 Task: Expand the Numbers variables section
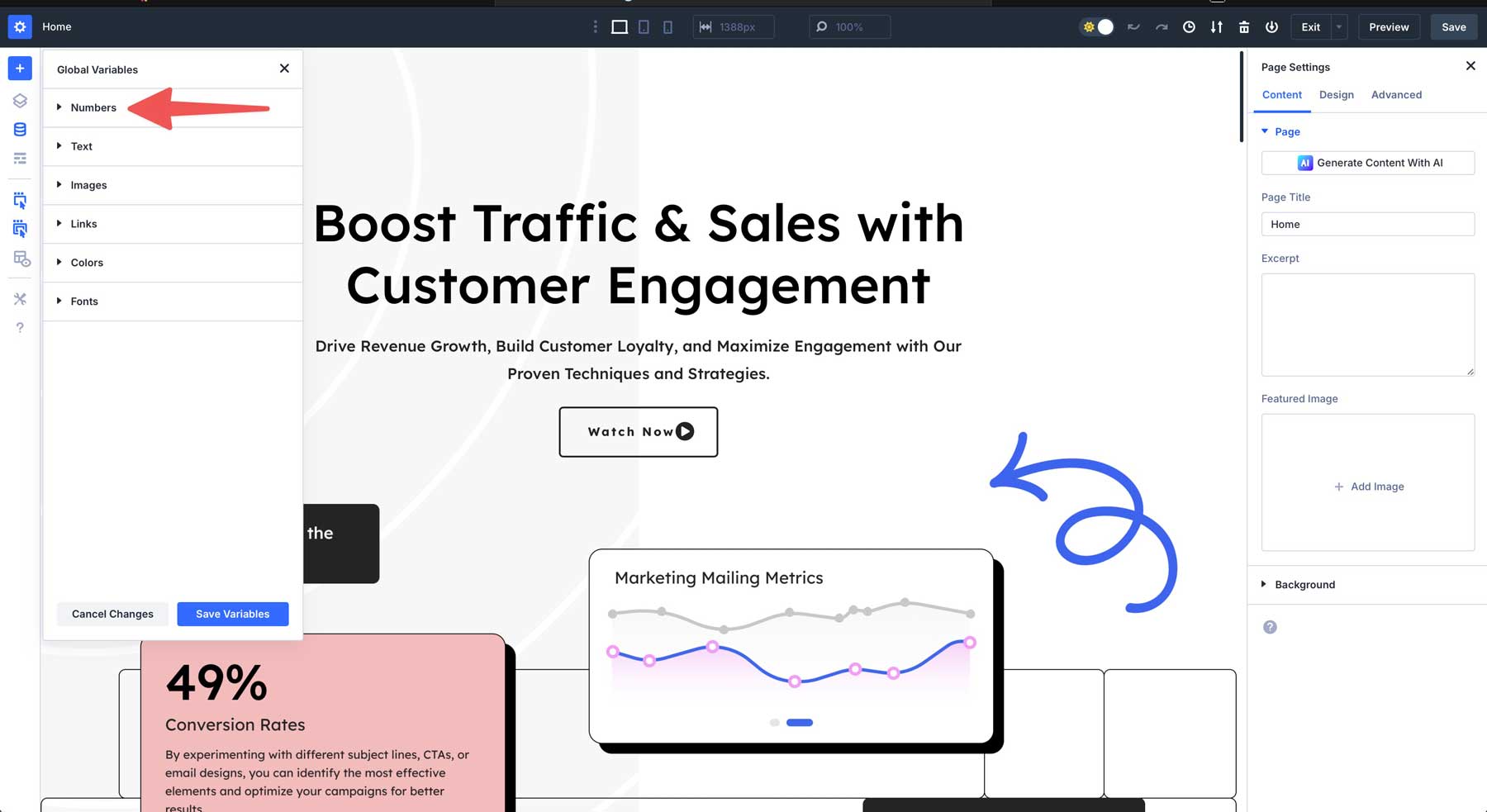(x=93, y=107)
